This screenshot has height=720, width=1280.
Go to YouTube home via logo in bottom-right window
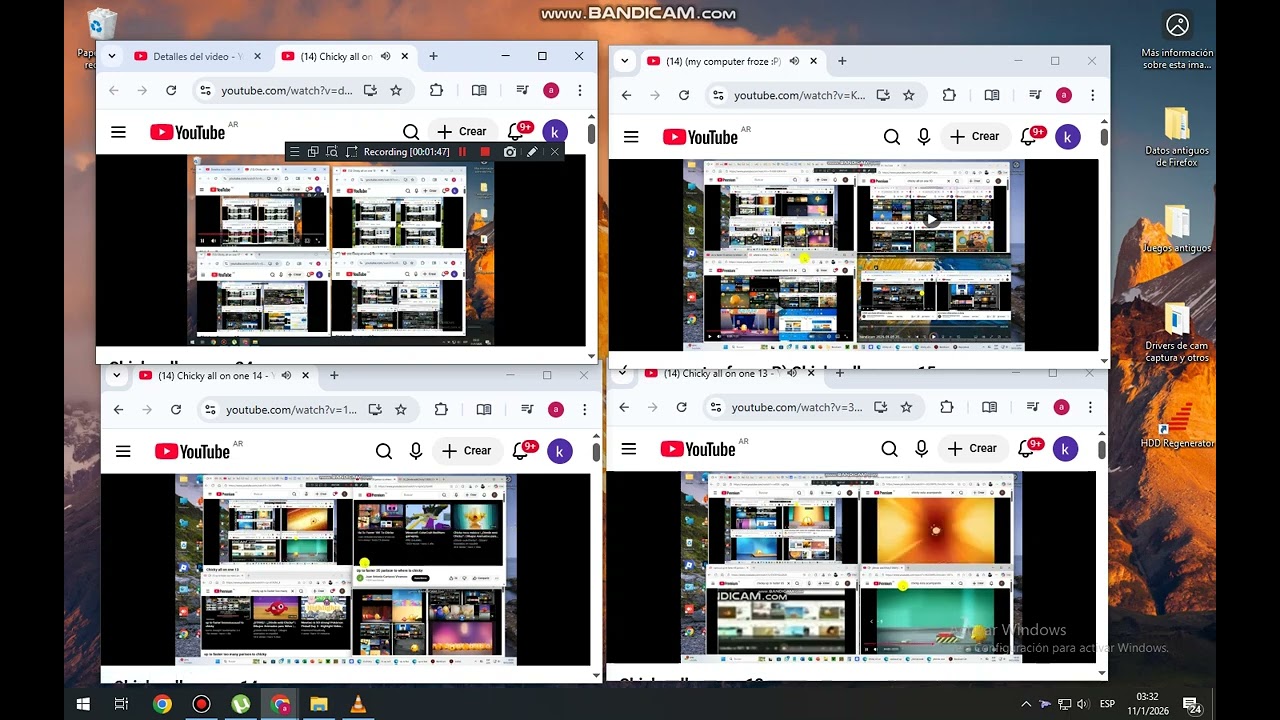pyautogui.click(x=697, y=449)
